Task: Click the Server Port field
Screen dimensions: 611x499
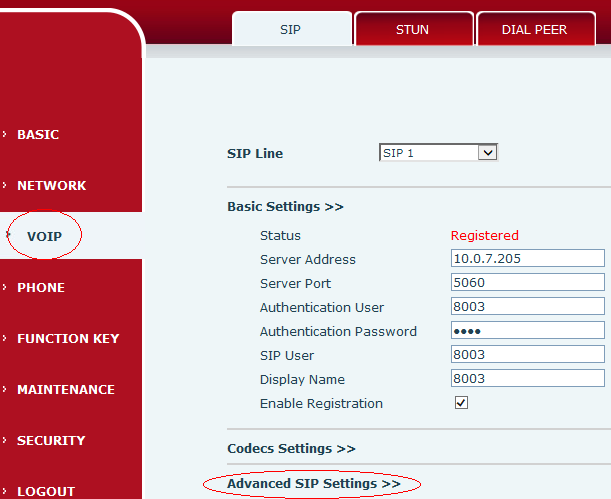Action: [528, 282]
